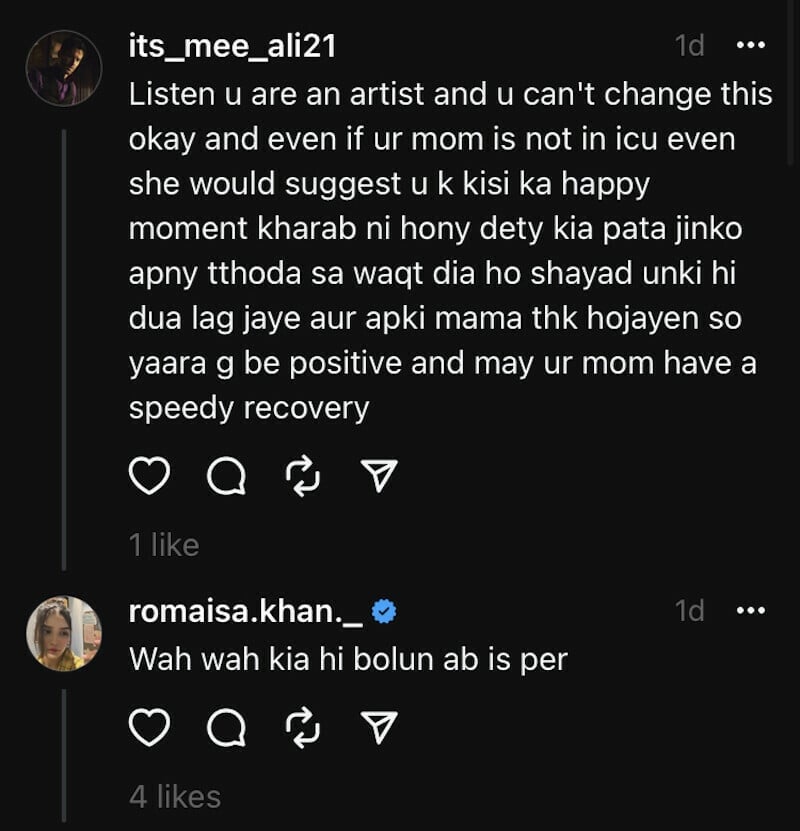Open the reply text "Wah wah kia hi bolun"
The height and width of the screenshot is (831, 800).
click(348, 659)
